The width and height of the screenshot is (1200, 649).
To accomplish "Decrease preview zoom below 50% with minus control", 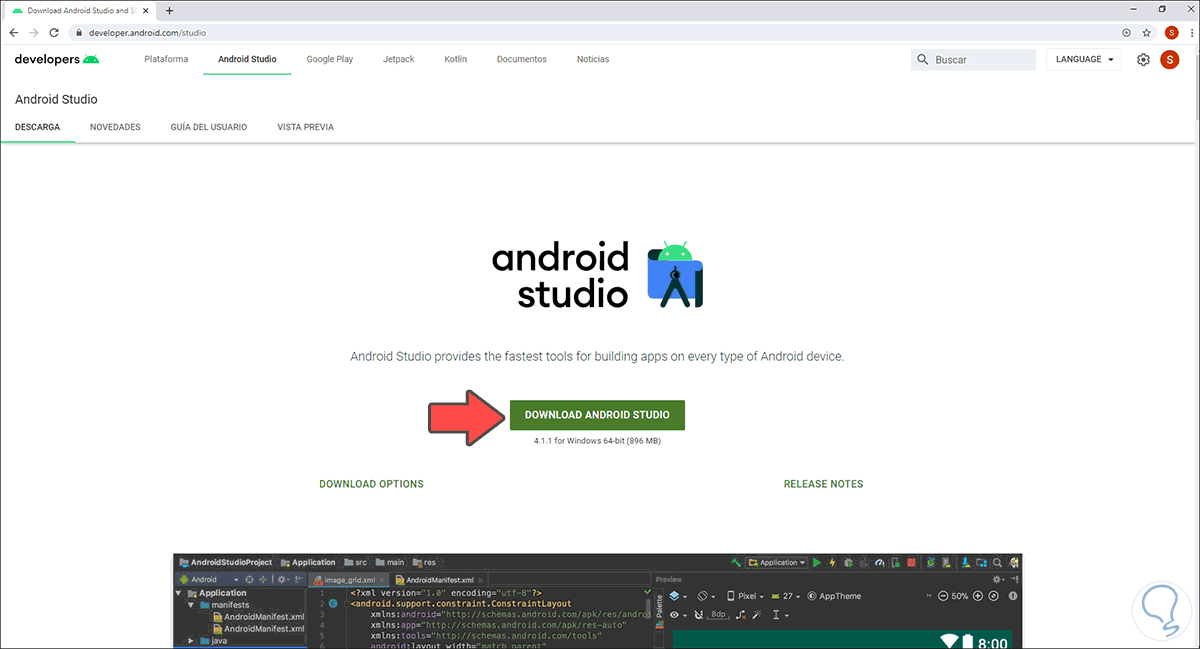I will pyautogui.click(x=942, y=596).
